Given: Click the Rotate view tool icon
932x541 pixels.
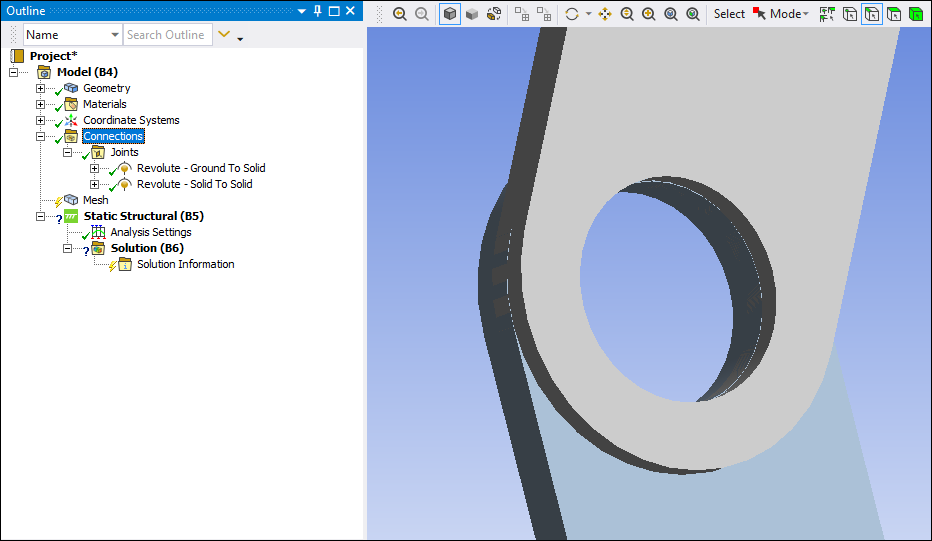Looking at the screenshot, I should tap(572, 14).
